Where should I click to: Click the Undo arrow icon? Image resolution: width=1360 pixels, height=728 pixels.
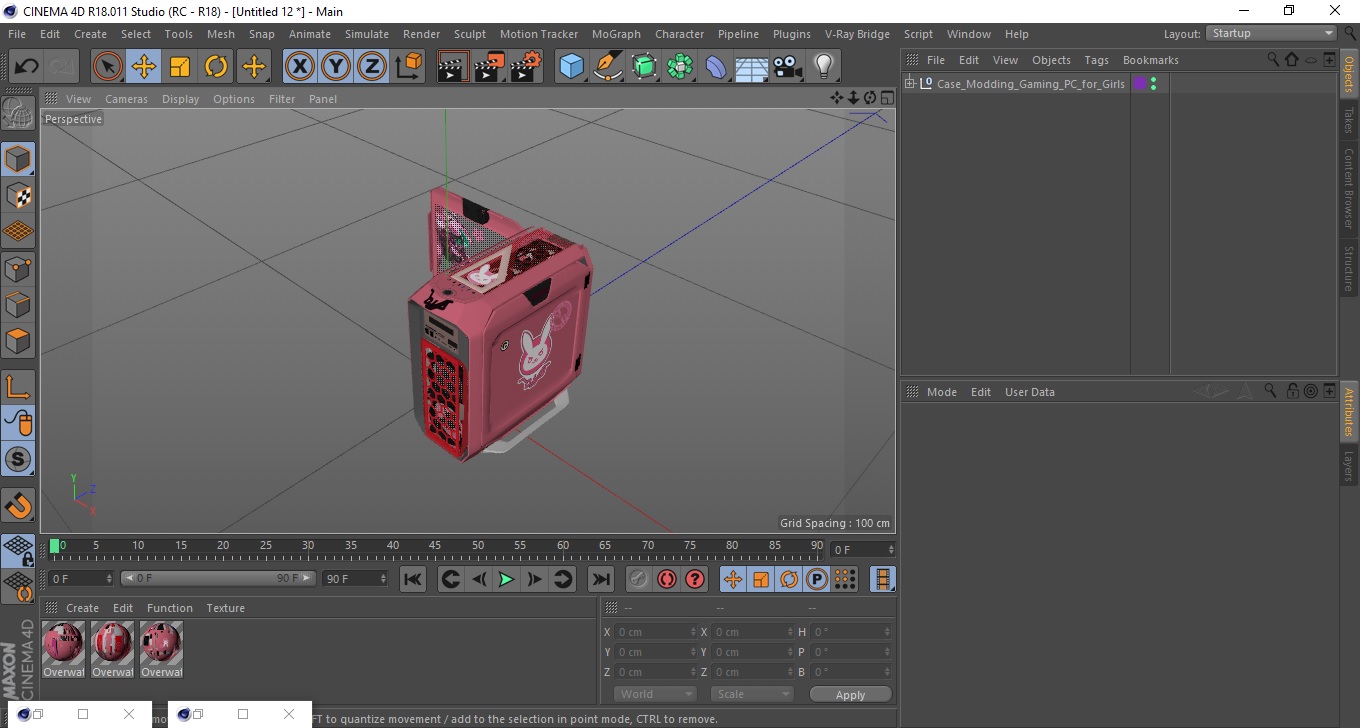tap(26, 67)
